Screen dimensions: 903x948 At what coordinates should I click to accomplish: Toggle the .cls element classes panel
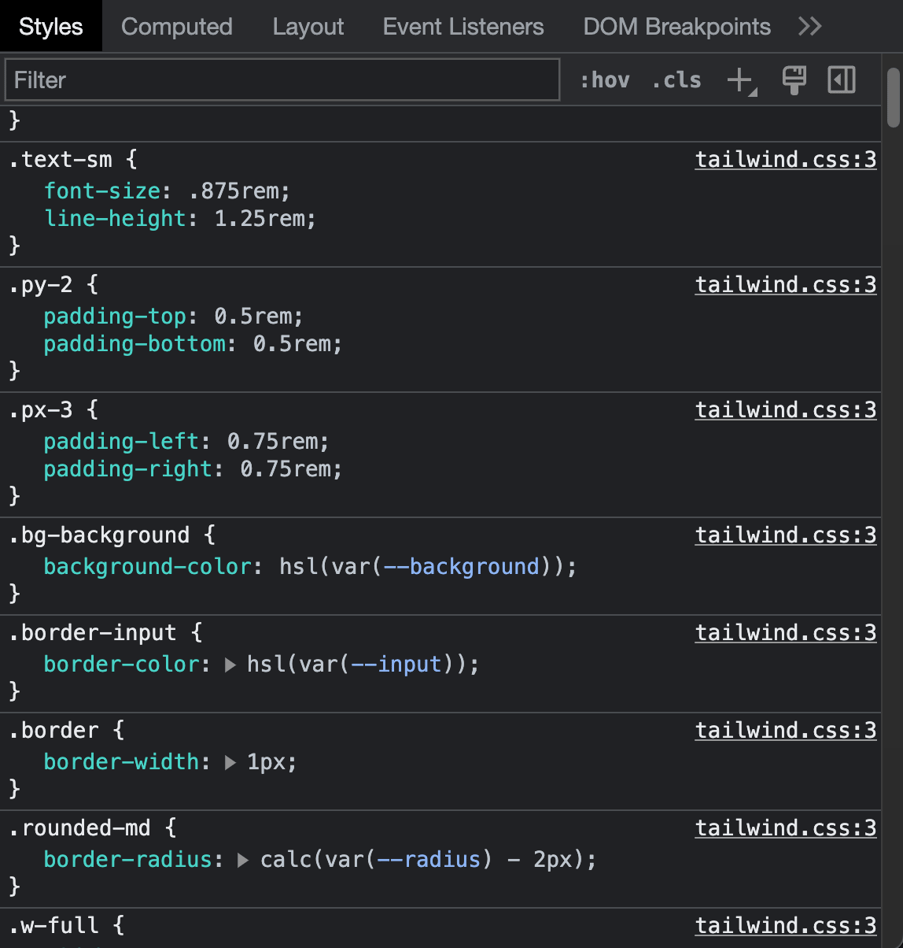point(676,80)
